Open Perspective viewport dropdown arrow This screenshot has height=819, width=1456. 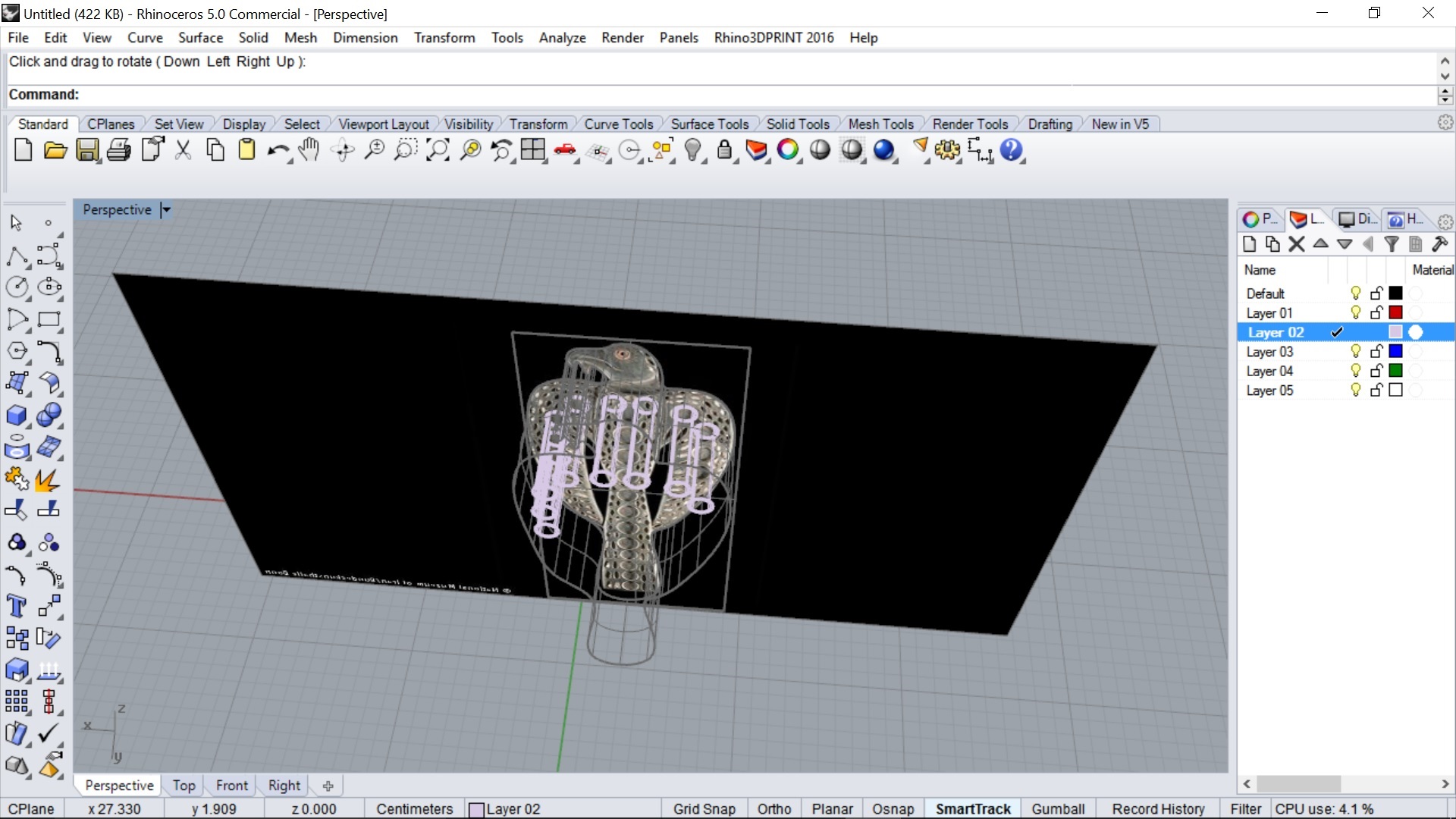coord(166,210)
